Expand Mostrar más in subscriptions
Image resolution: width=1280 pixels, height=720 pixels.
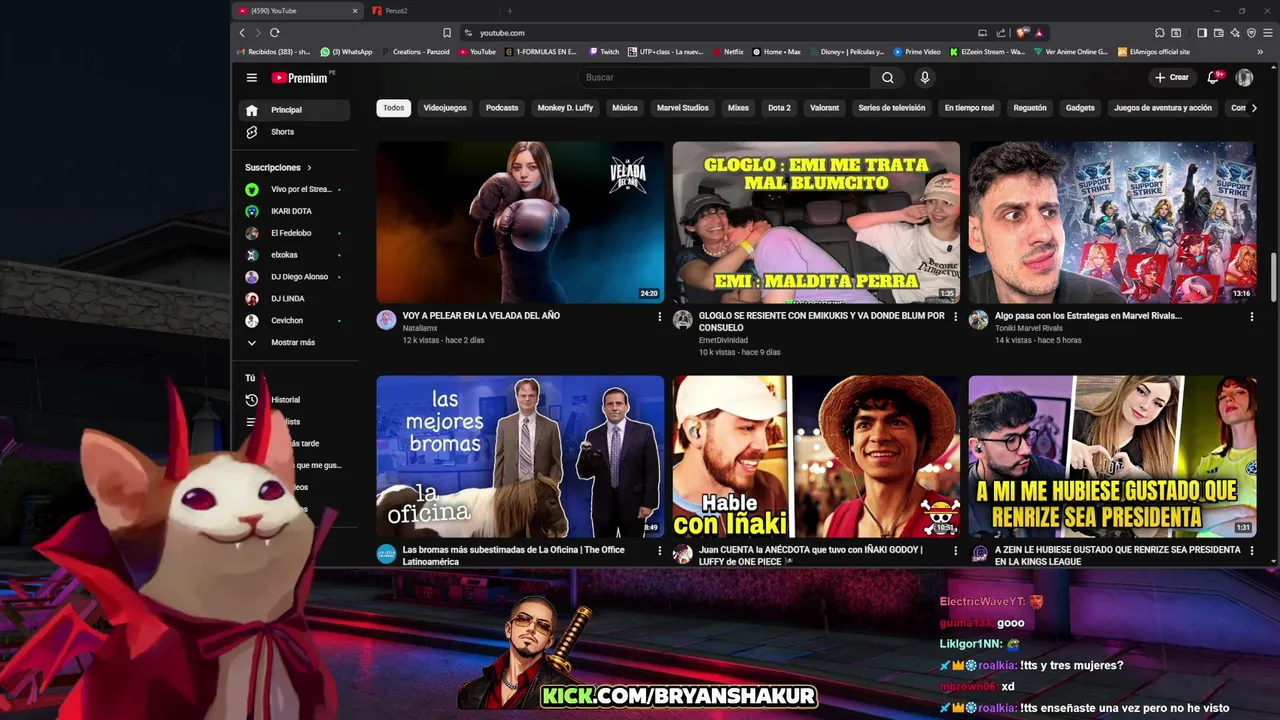(294, 342)
